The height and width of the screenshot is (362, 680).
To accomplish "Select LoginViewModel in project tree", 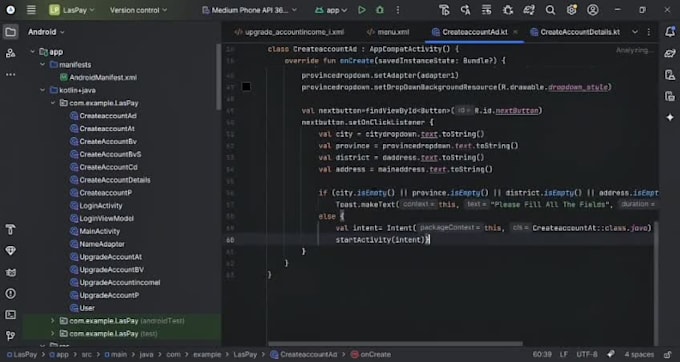I will 102,219.
